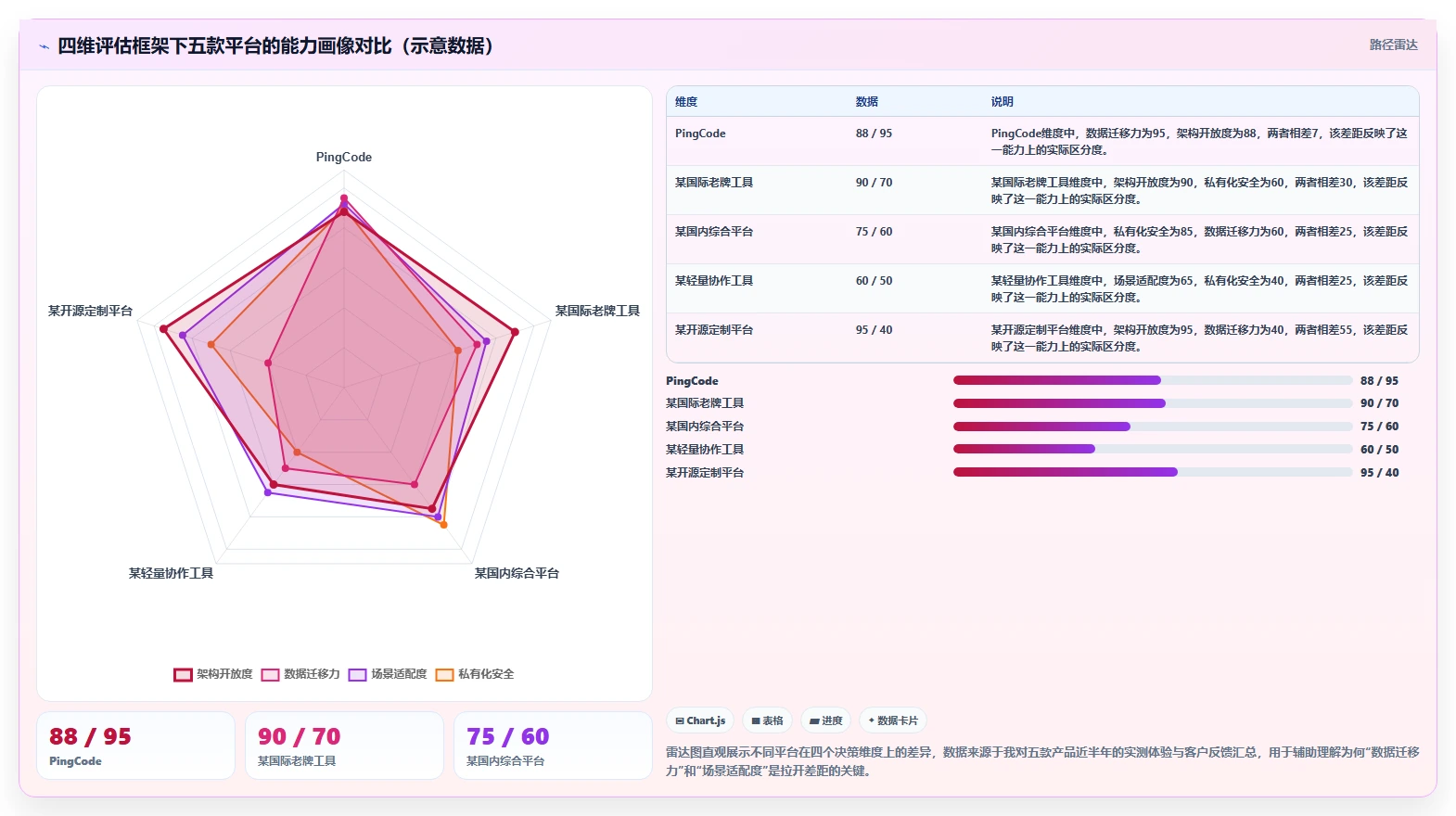Click the 某国内综合平台 radar axis label
This screenshot has width=1456, height=816.
coord(517,573)
